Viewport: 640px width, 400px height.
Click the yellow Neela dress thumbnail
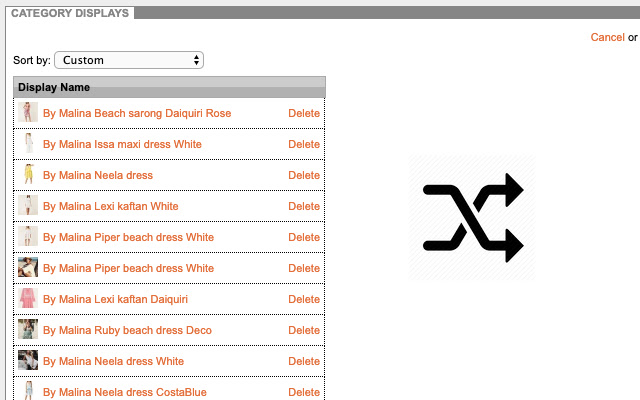[28, 174]
